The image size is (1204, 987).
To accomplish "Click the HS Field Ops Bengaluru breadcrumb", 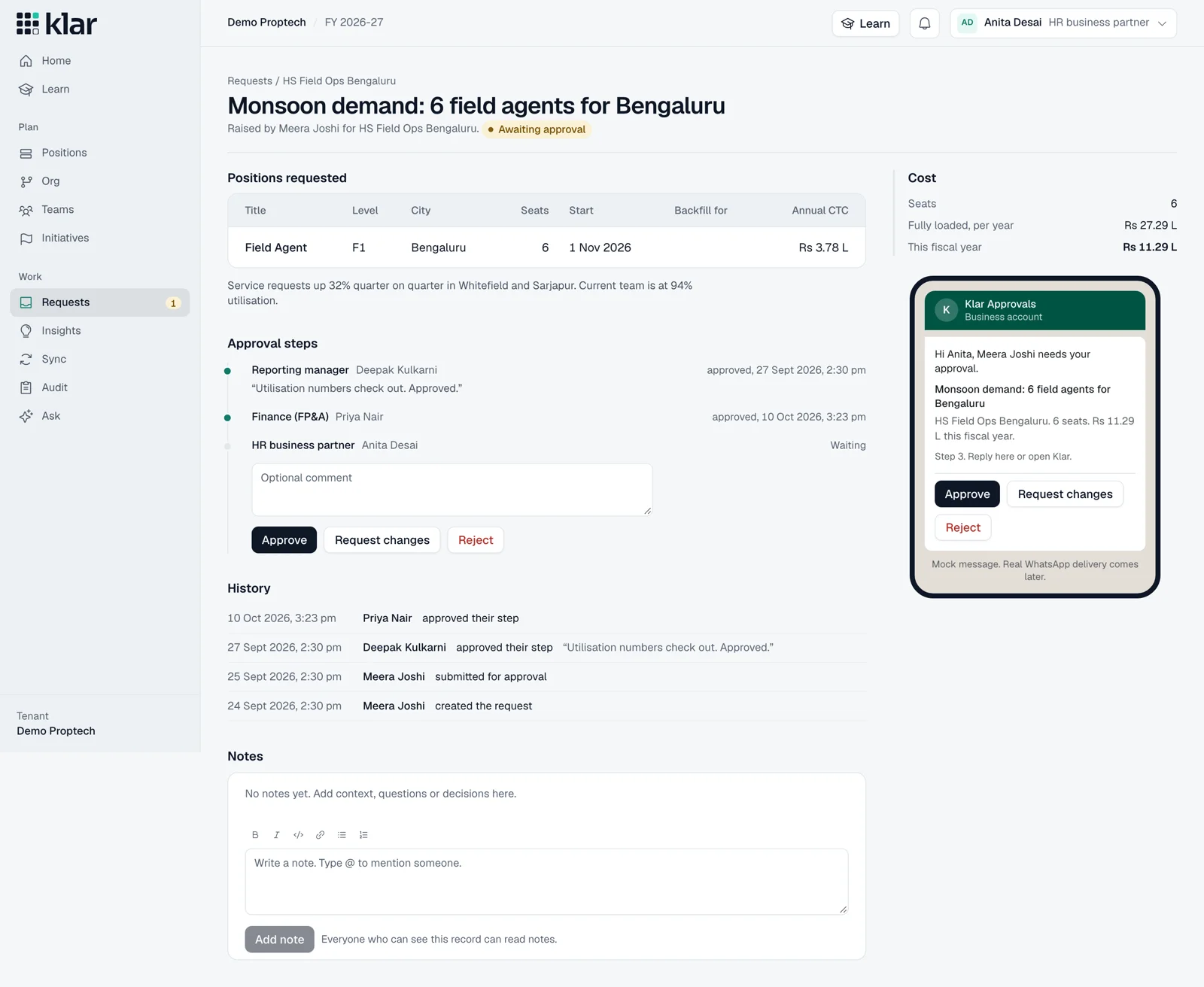I will click(339, 81).
